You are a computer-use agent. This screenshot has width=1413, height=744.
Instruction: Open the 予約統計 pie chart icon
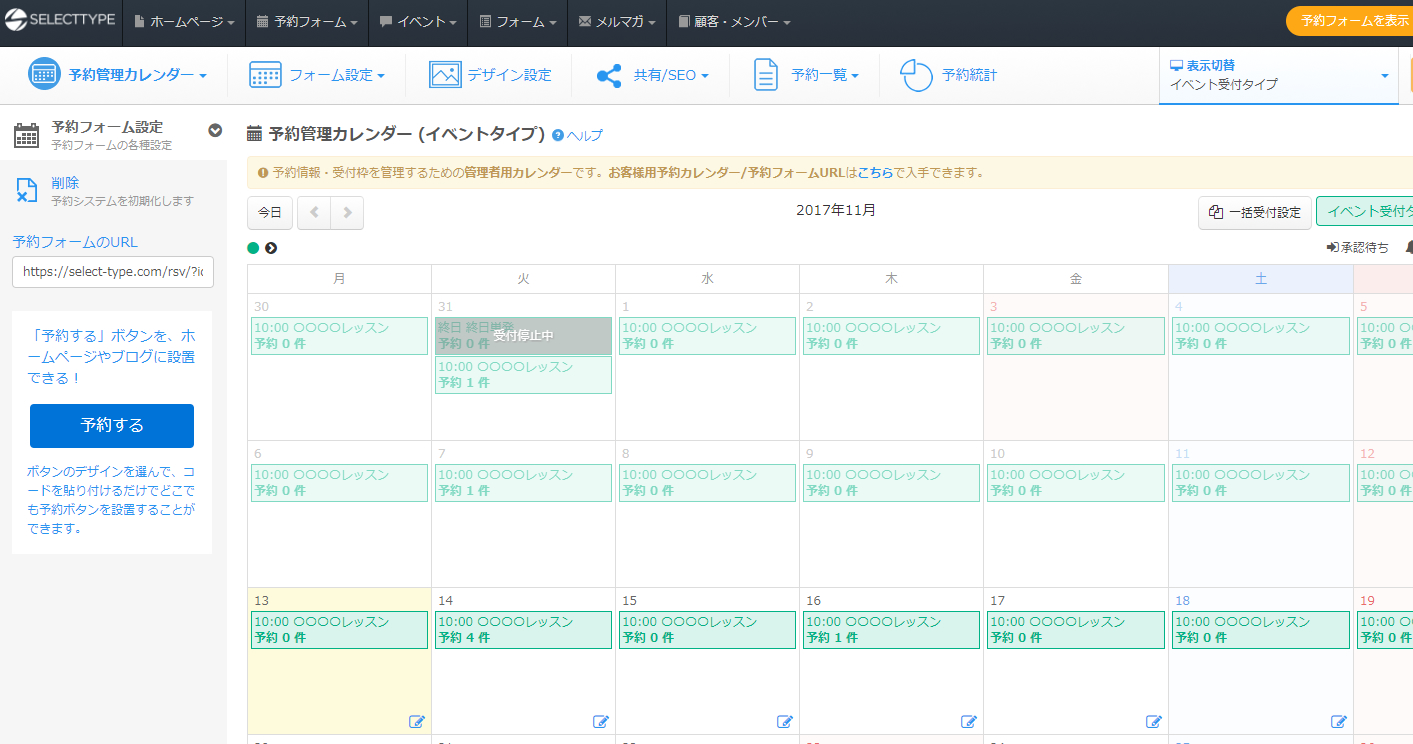click(917, 75)
